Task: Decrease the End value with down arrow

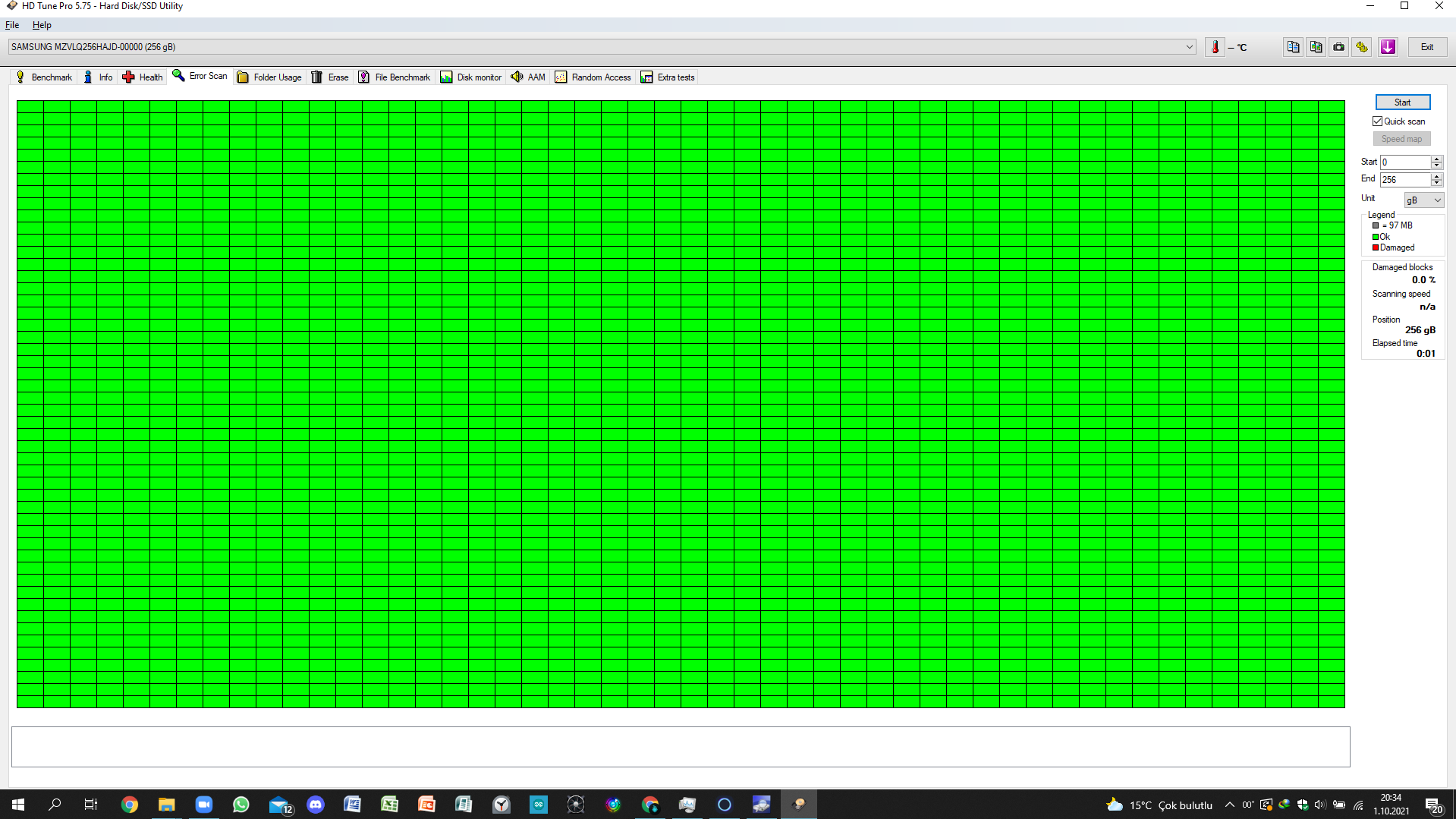Action: click(x=1436, y=183)
